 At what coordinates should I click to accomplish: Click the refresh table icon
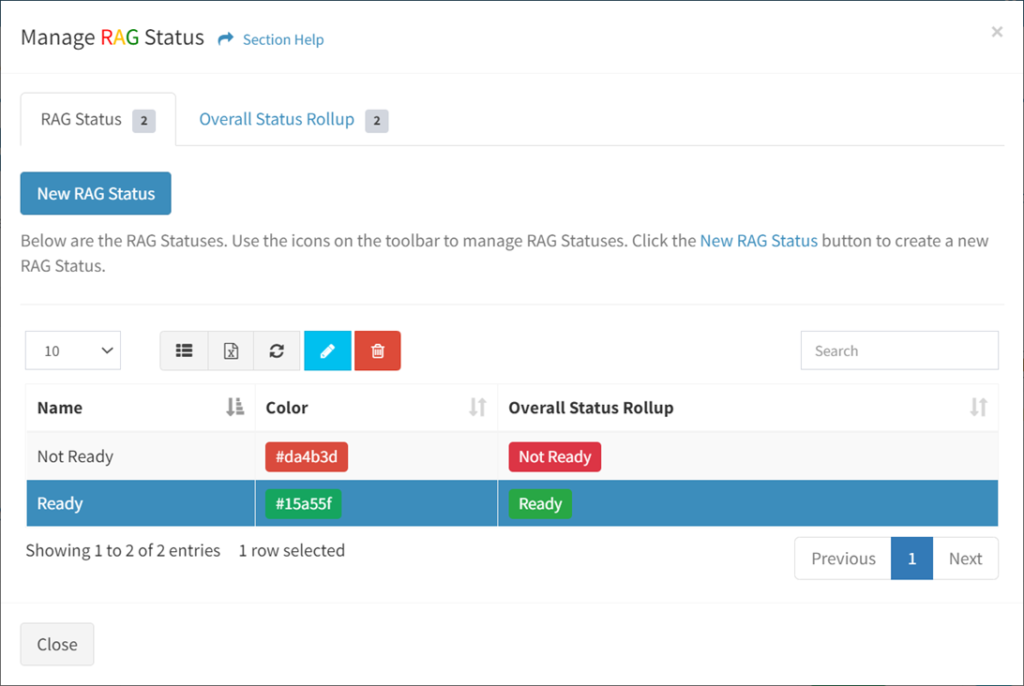click(276, 350)
